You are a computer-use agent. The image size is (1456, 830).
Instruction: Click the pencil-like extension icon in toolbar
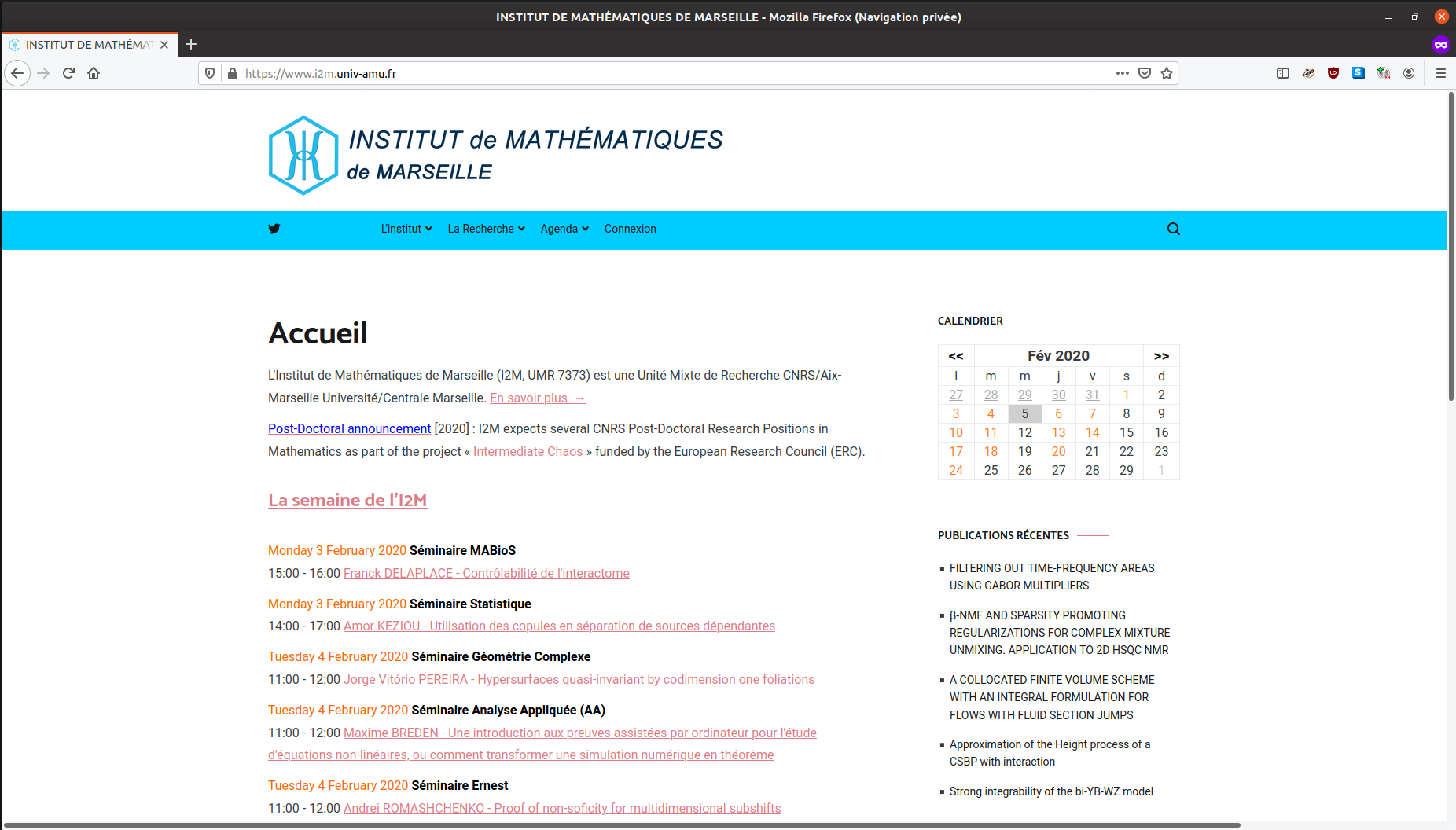[x=1308, y=73]
